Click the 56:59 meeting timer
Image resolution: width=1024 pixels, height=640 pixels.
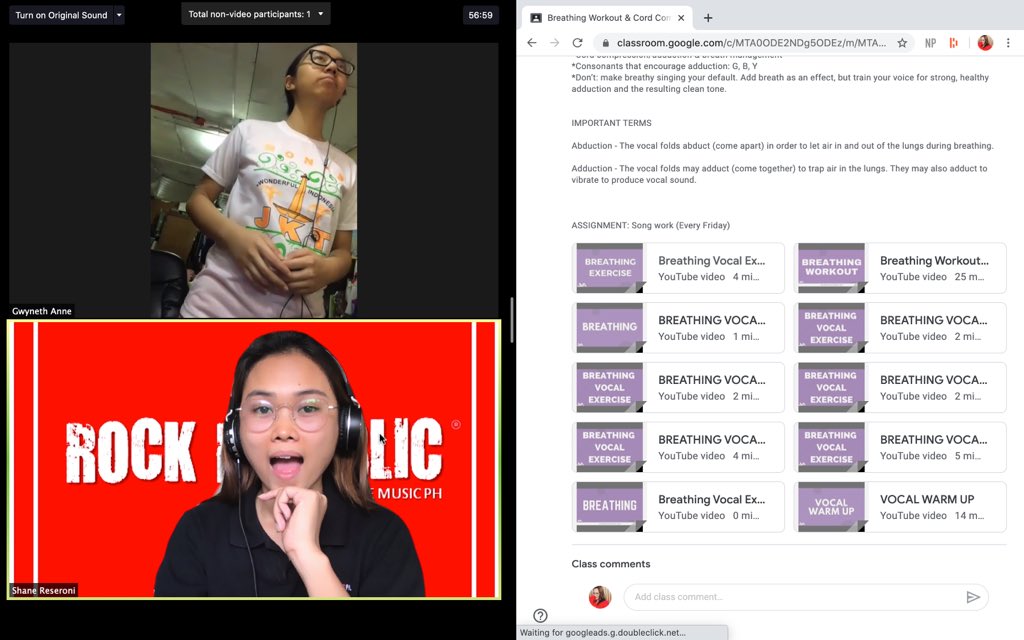pos(481,15)
